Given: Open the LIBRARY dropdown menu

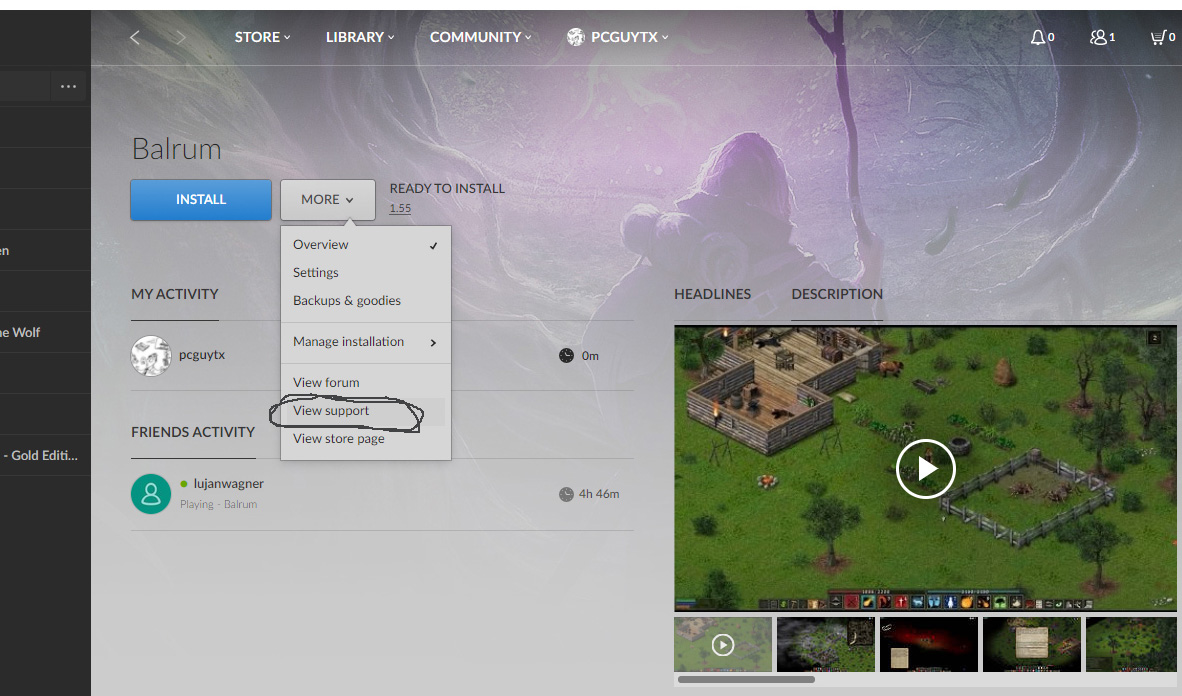Looking at the screenshot, I should 360,37.
